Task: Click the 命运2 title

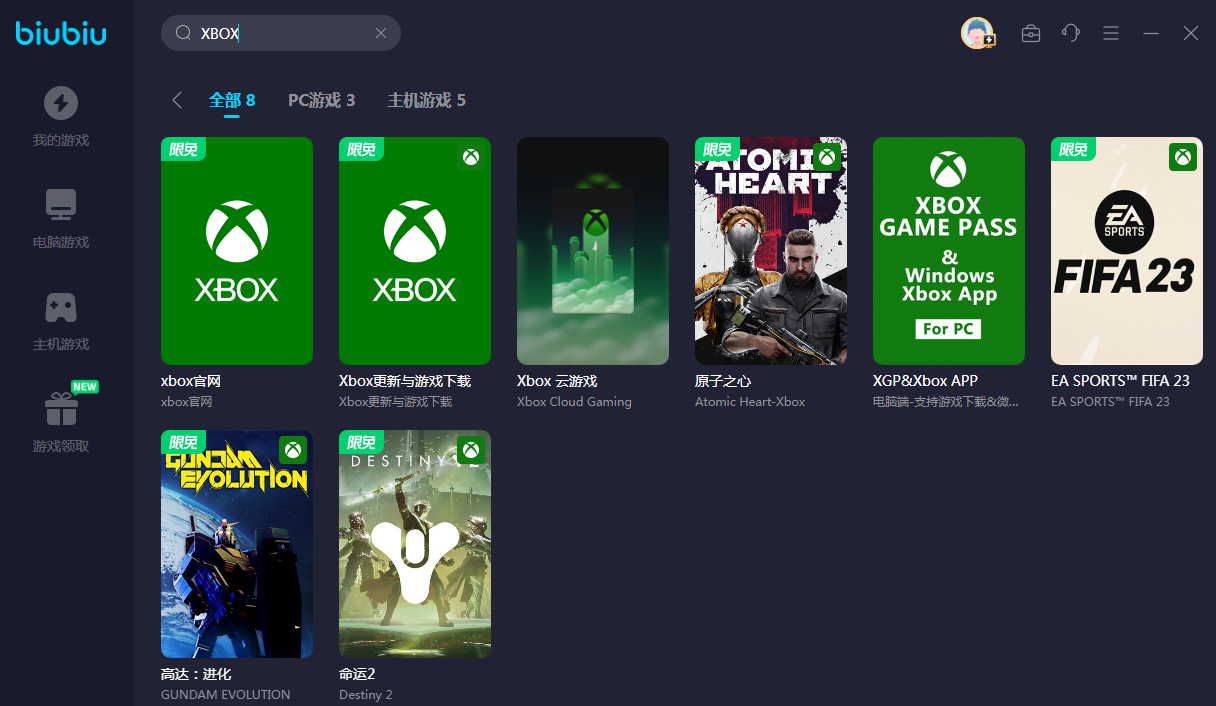Action: (359, 674)
